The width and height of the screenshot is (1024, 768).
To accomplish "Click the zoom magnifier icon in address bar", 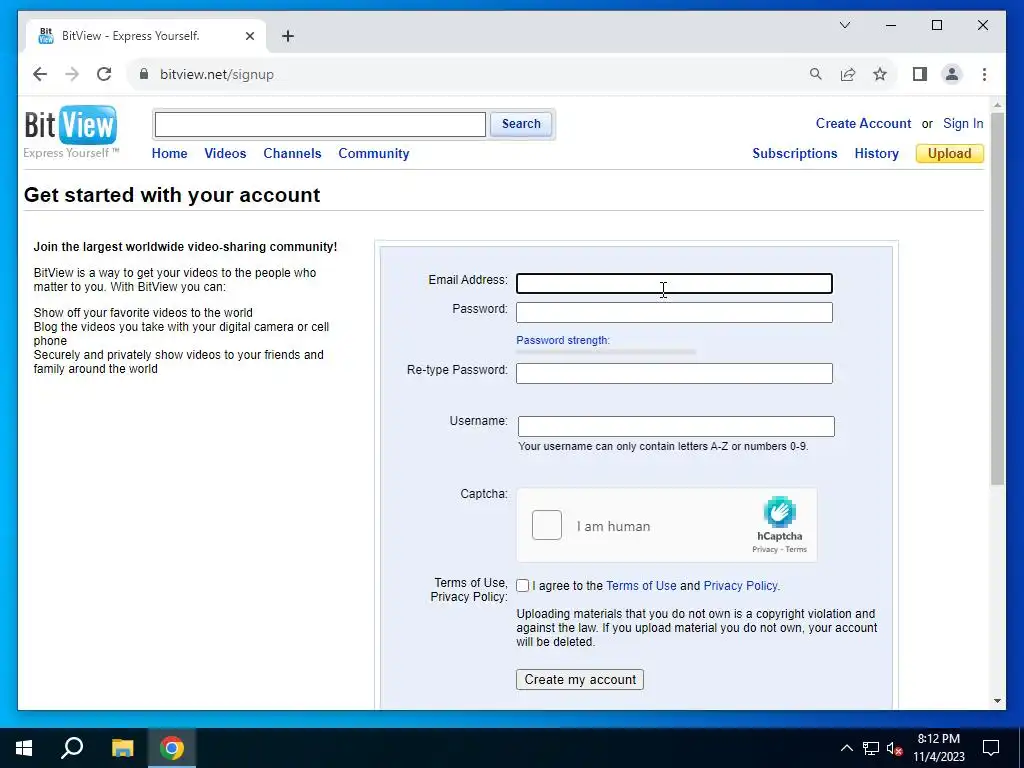I will (x=816, y=74).
